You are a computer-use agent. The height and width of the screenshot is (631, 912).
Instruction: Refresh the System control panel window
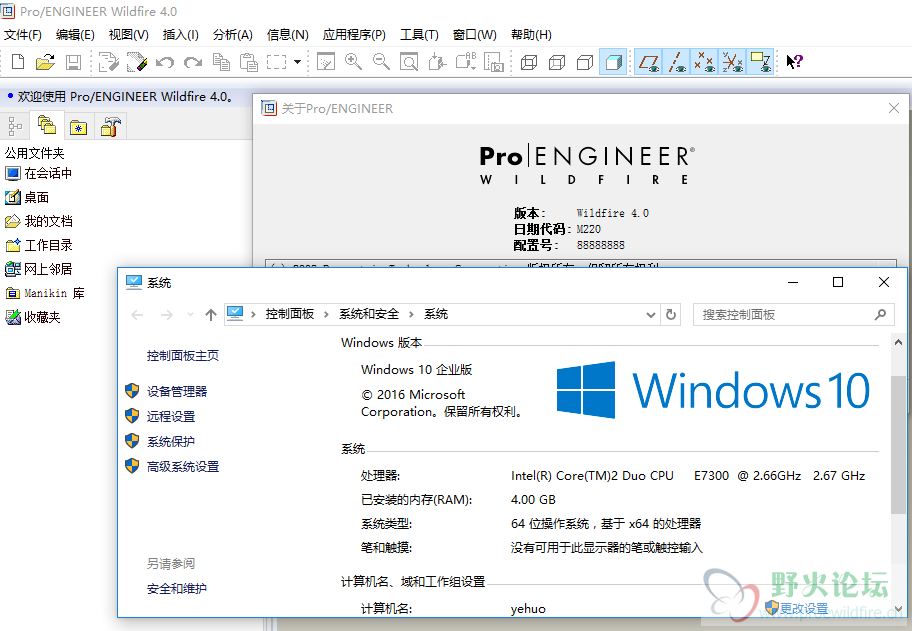pos(671,315)
